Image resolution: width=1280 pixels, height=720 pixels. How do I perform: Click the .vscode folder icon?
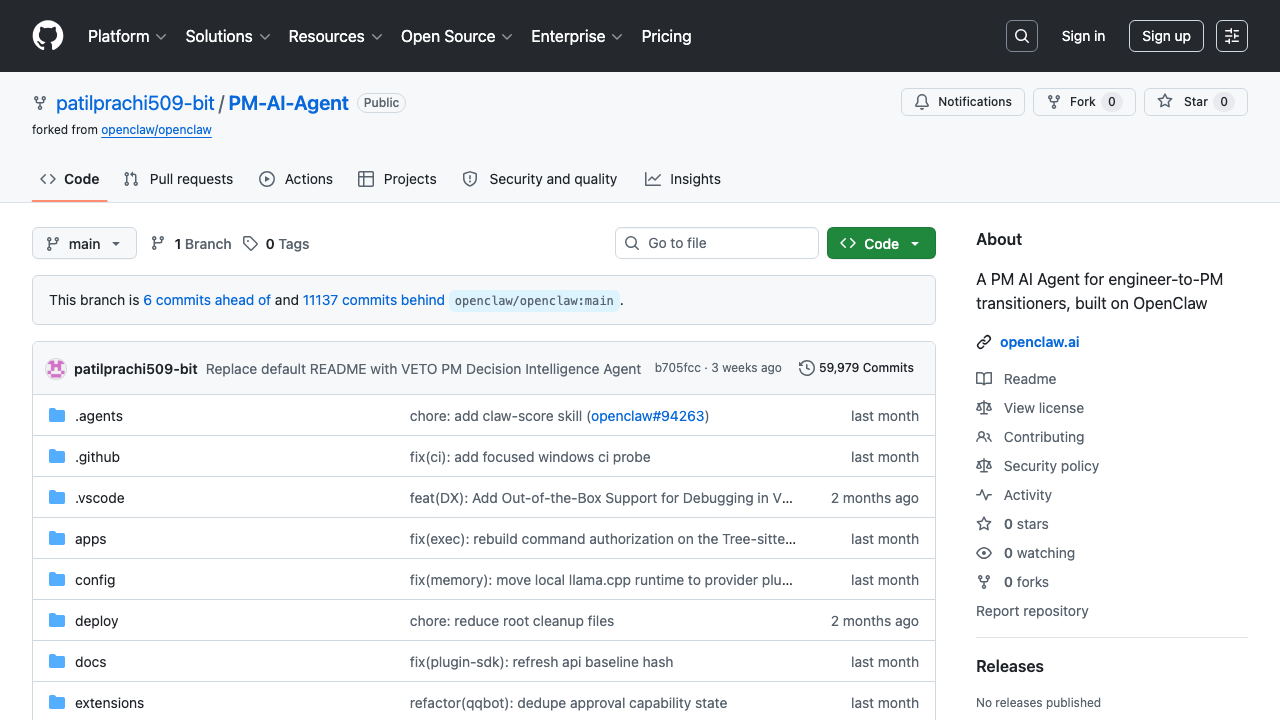(x=57, y=498)
